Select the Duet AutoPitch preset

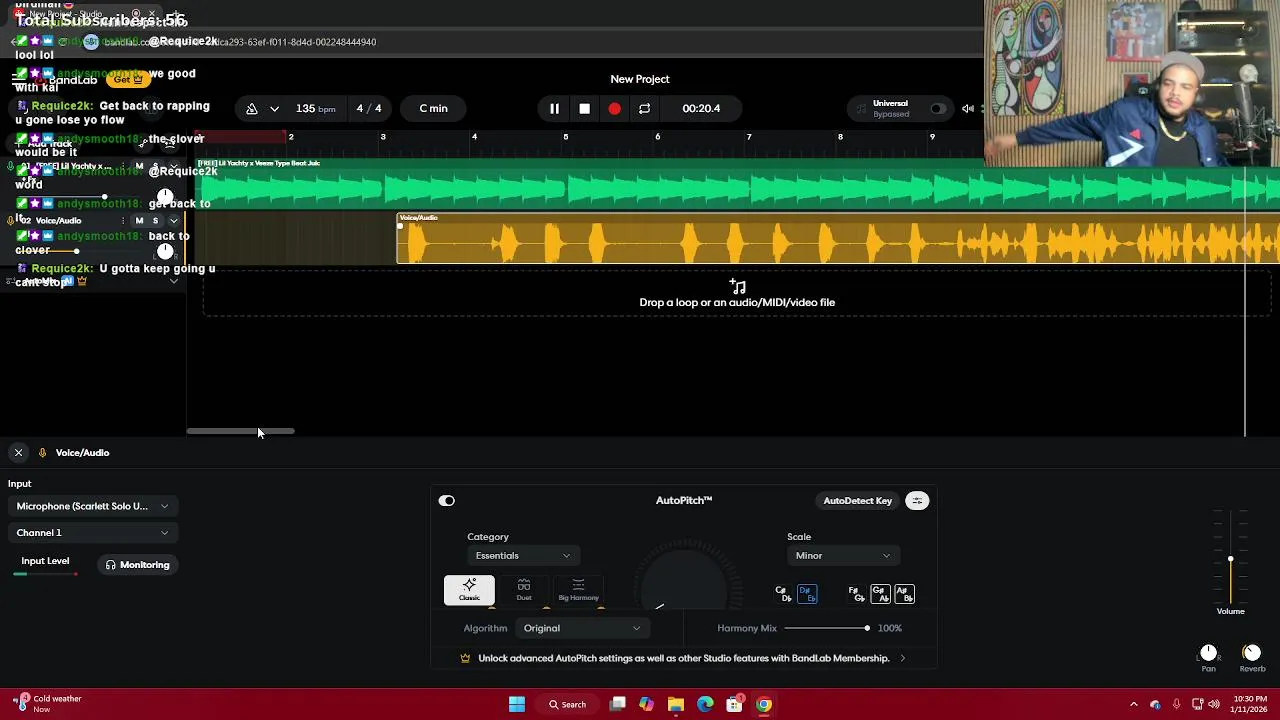click(x=524, y=590)
